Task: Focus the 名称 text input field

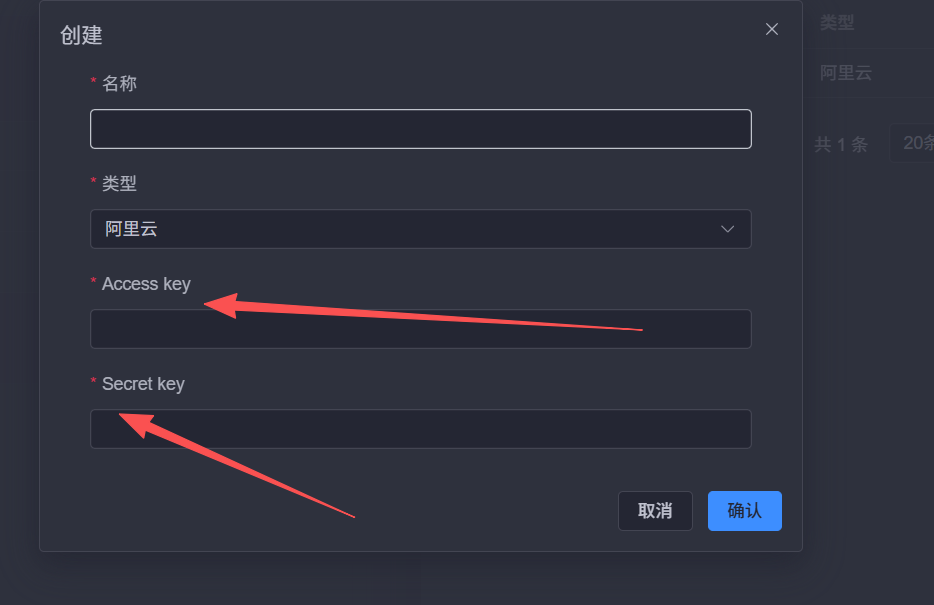Action: [420, 129]
